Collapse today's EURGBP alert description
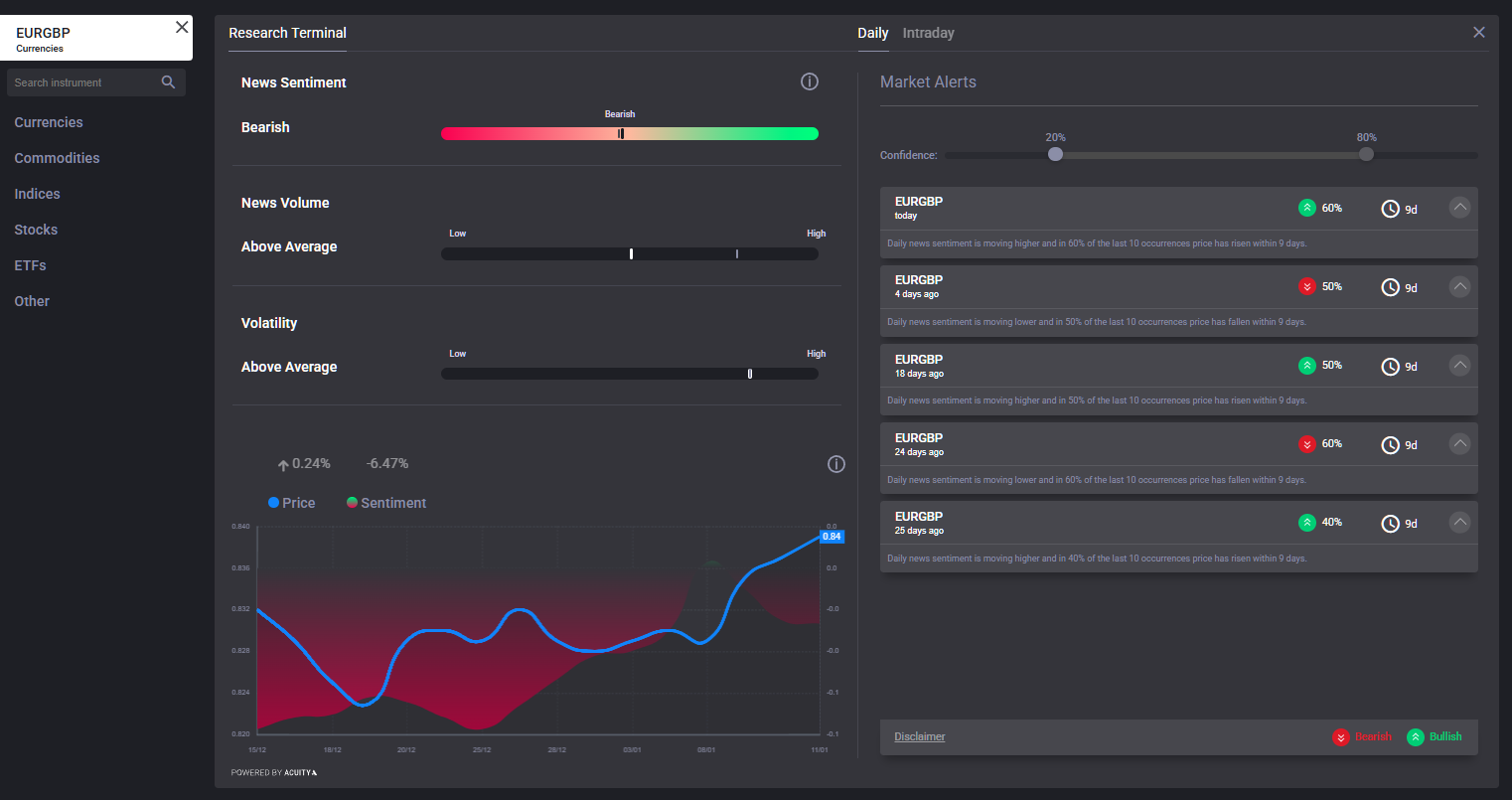1512x800 pixels. click(1459, 207)
